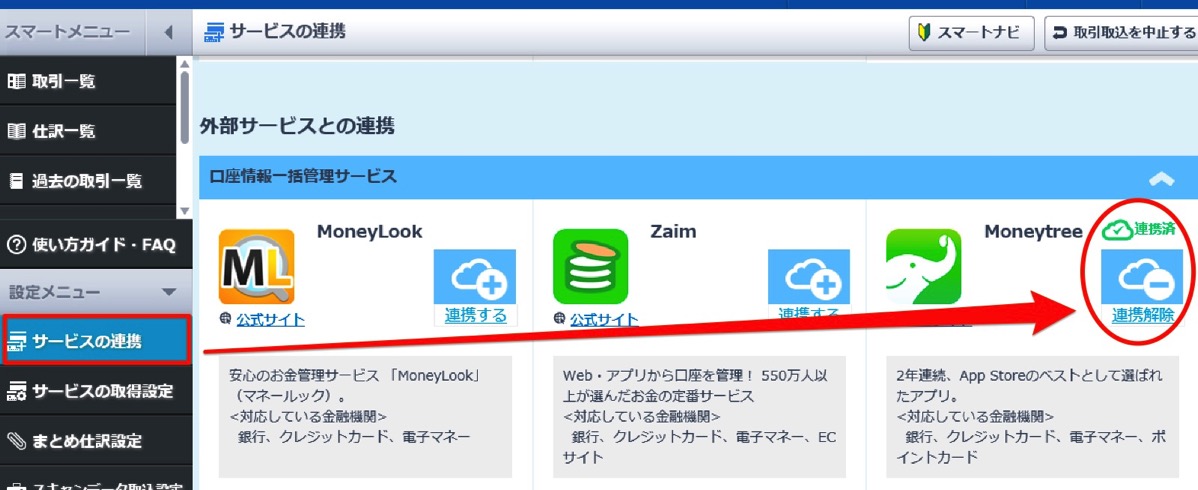Viewport: 1198px width, 490px height.
Task: Open 取引一覧 in the sidebar
Action: tap(88, 81)
